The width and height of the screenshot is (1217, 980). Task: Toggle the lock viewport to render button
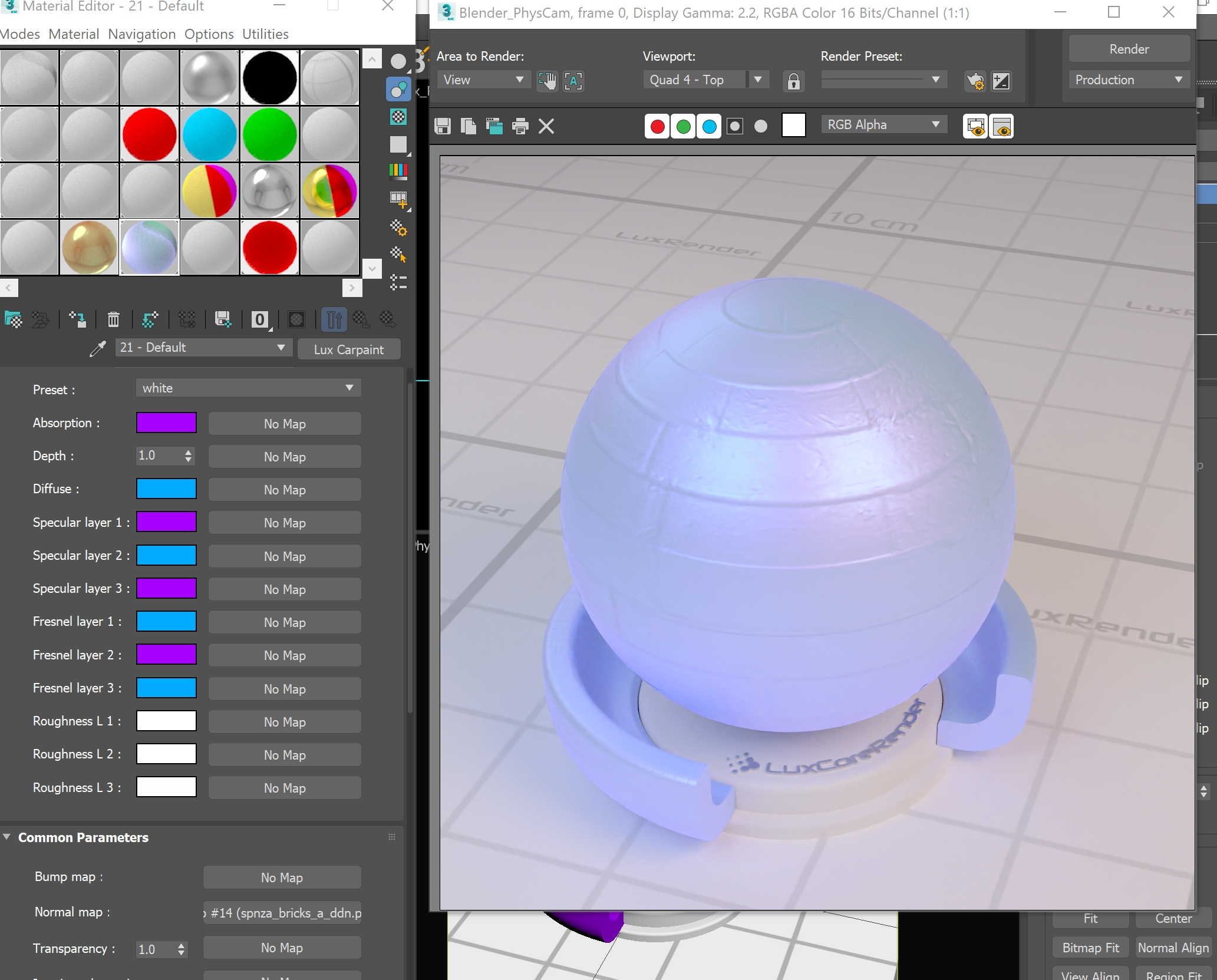(x=793, y=81)
